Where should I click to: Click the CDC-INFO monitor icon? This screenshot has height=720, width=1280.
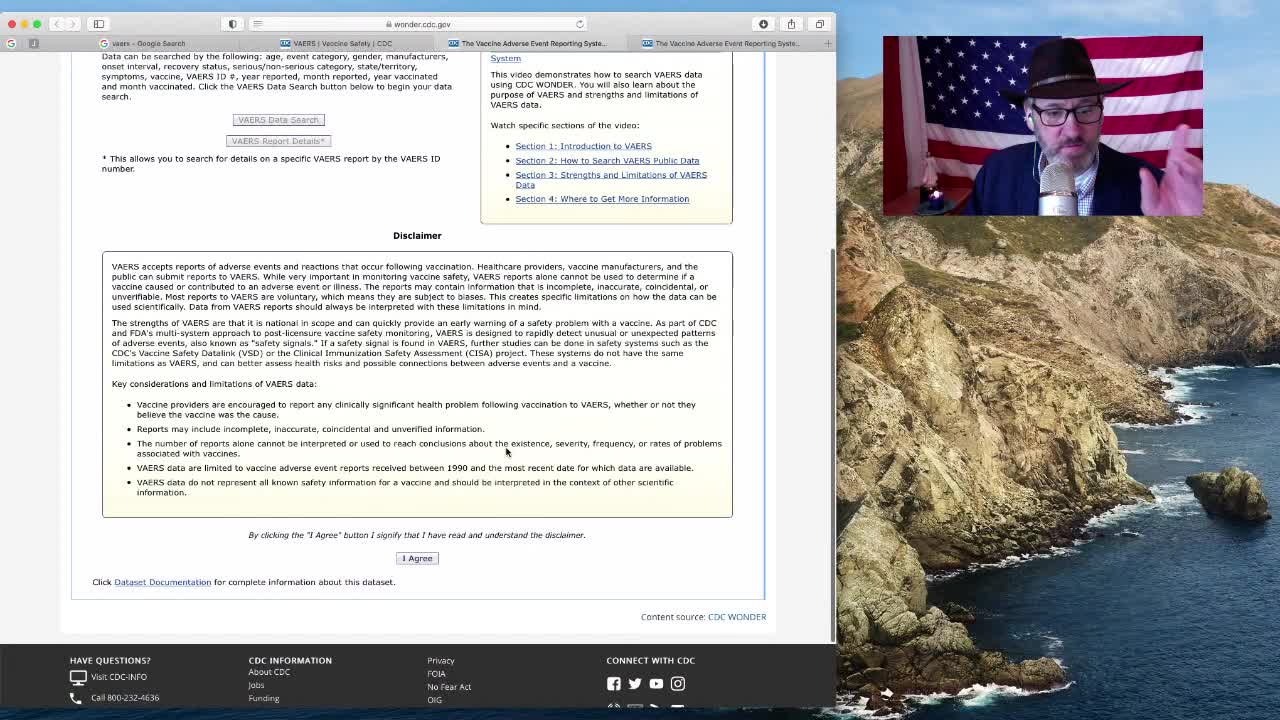tap(78, 677)
